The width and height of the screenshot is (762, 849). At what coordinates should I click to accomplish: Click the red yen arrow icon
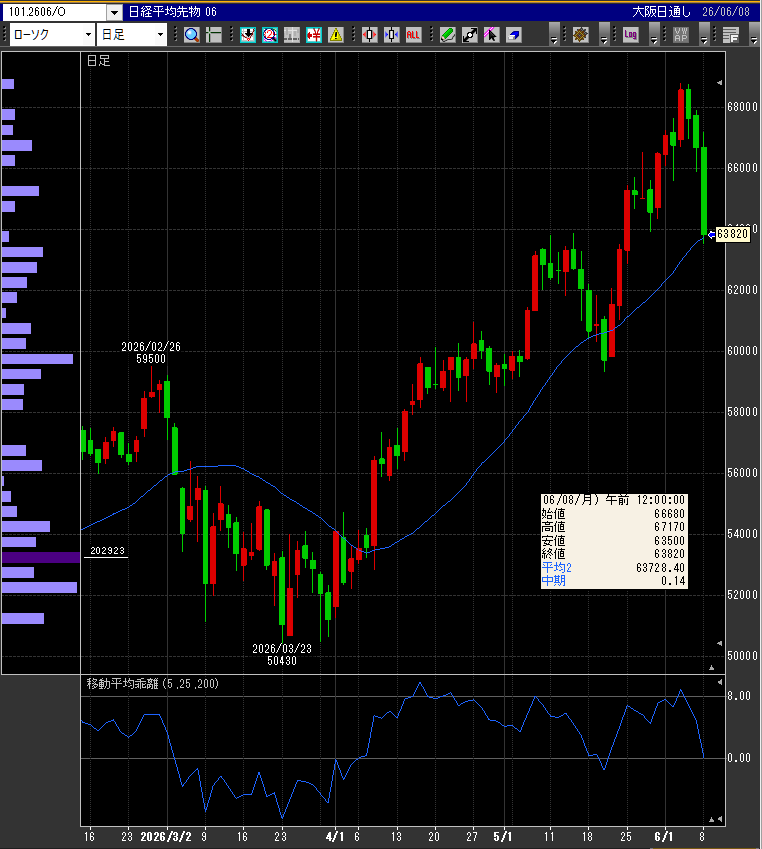(x=314, y=35)
